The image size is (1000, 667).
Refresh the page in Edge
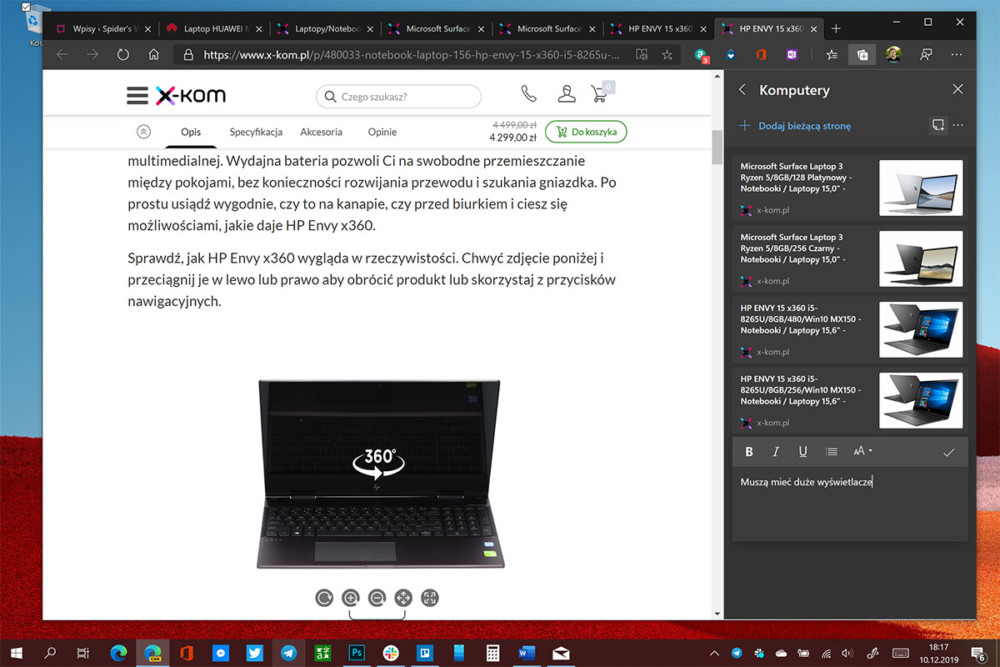(x=122, y=55)
